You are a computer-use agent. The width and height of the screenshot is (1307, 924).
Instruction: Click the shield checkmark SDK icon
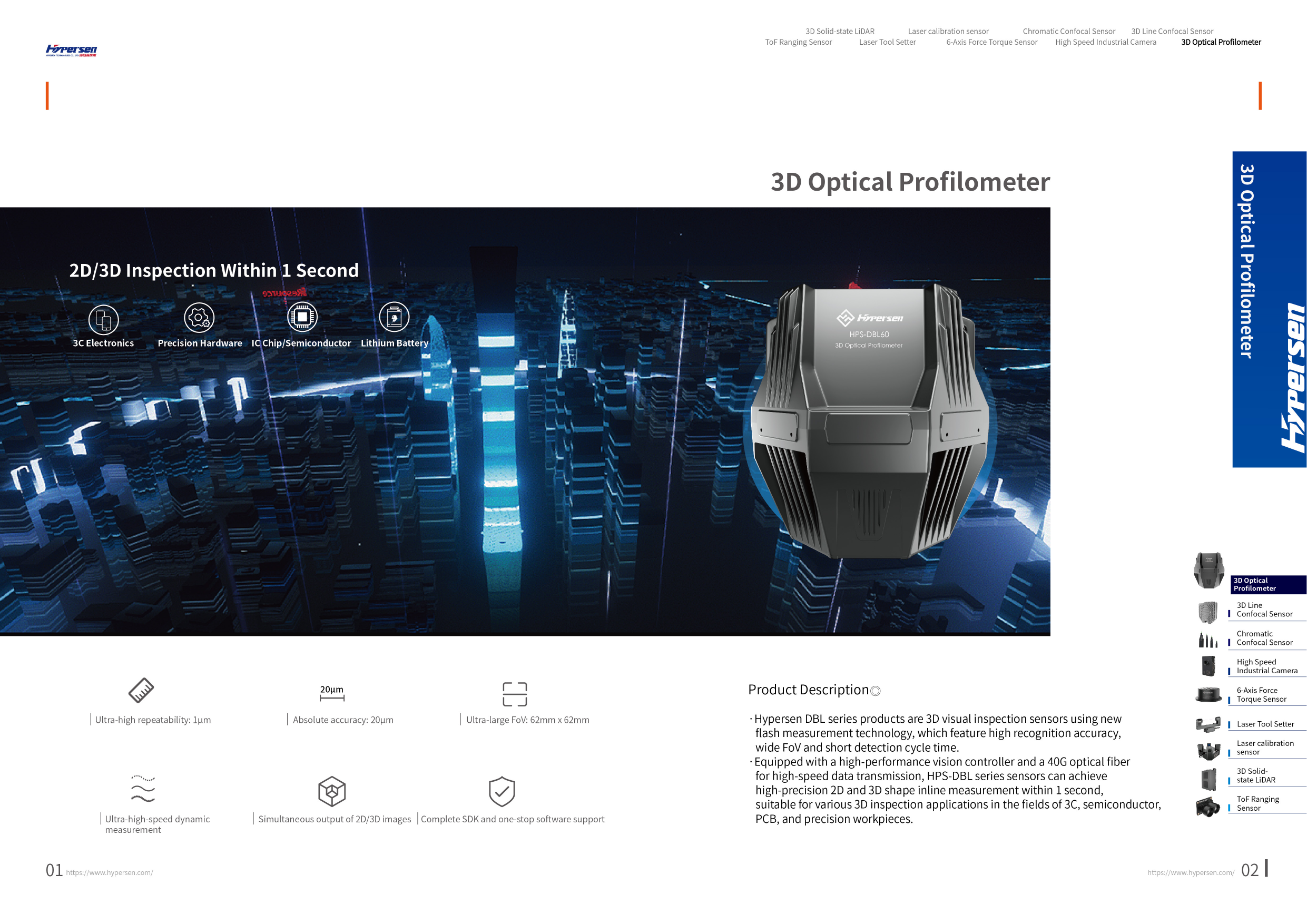pos(502,791)
